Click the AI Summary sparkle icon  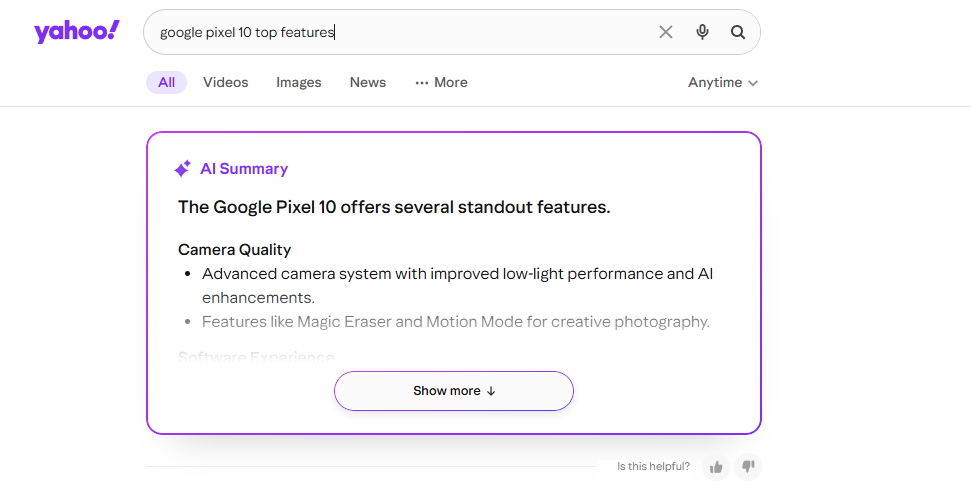(182, 169)
